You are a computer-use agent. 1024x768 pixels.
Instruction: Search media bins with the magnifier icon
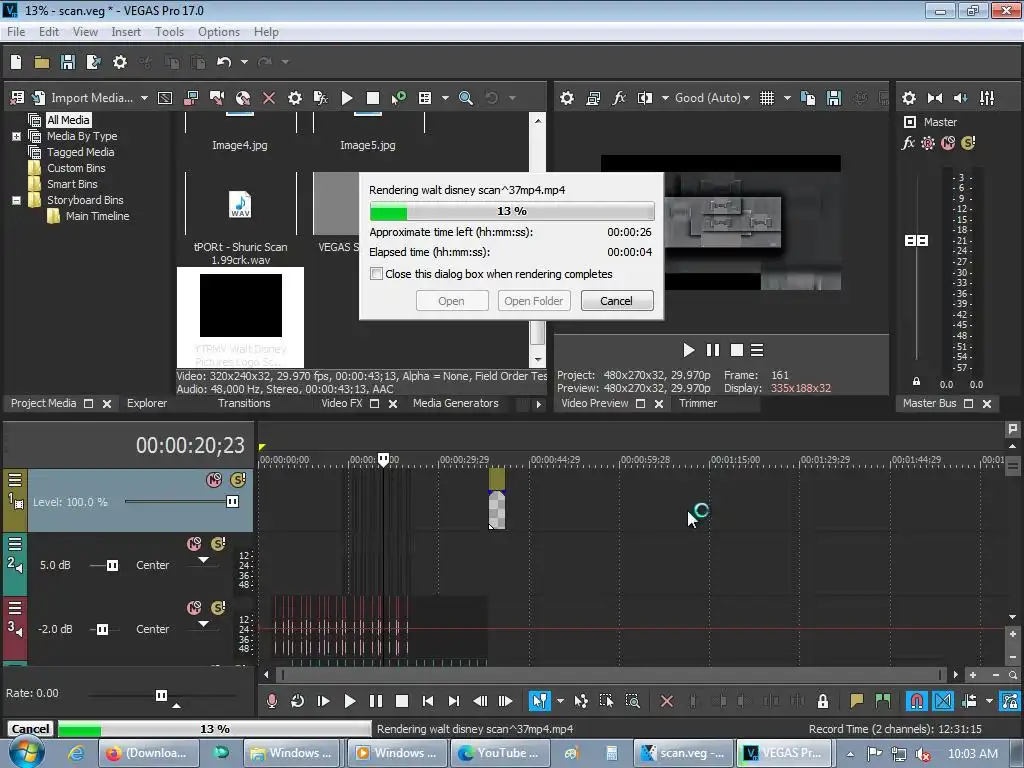[x=466, y=98]
